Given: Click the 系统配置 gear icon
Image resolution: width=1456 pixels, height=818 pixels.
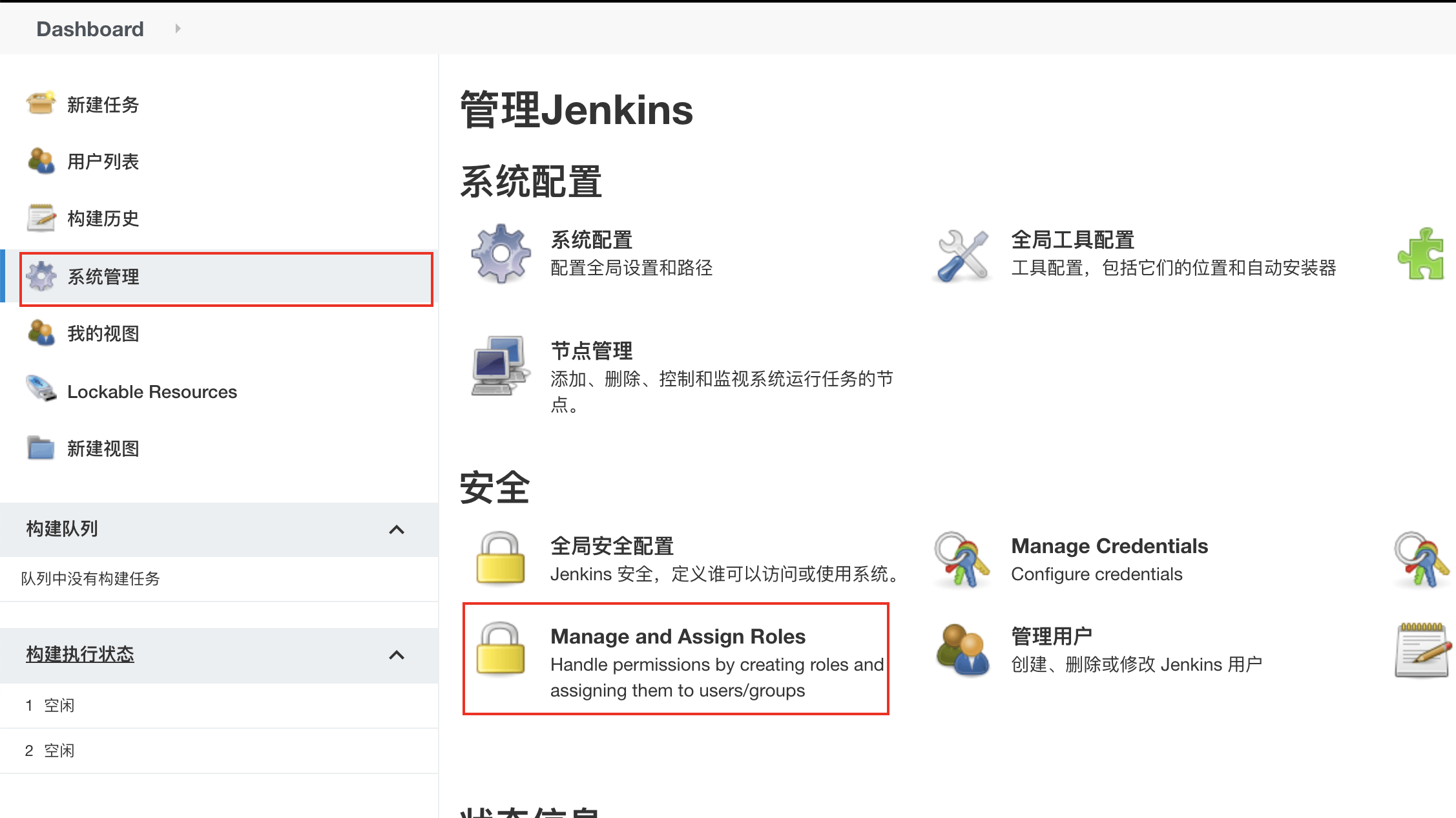Looking at the screenshot, I should coord(501,253).
